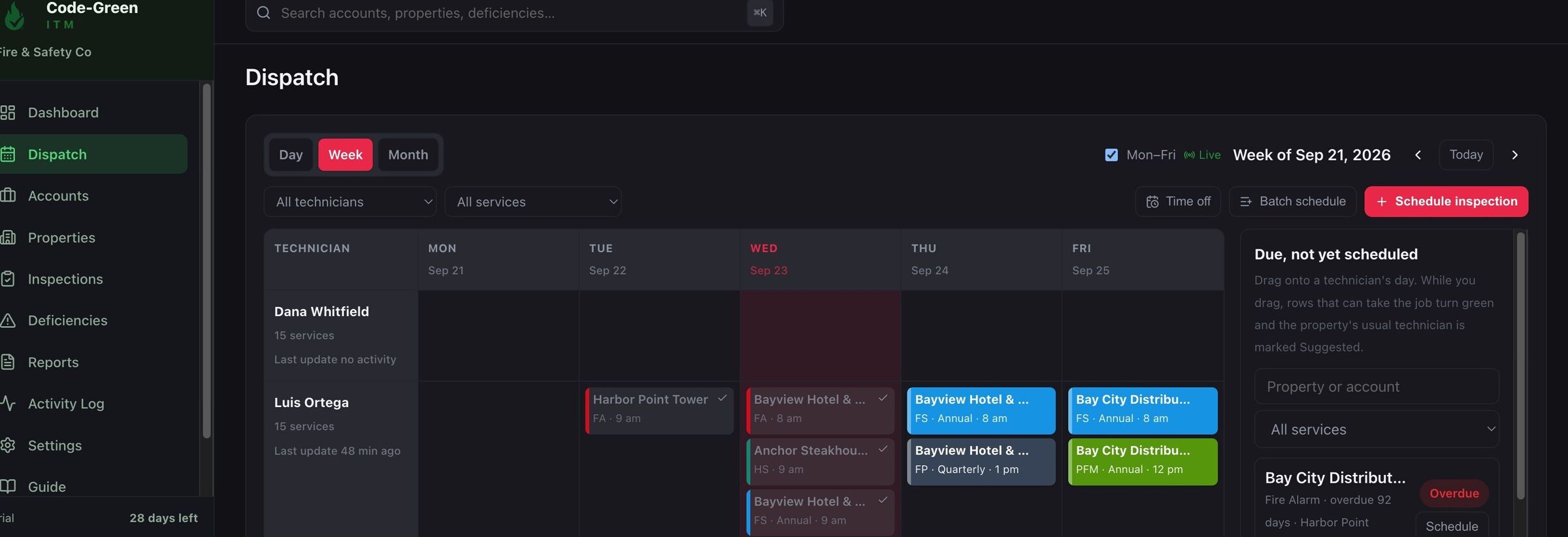
Task: Click the Due panel vertical scrollbar
Action: [x=1520, y=366]
